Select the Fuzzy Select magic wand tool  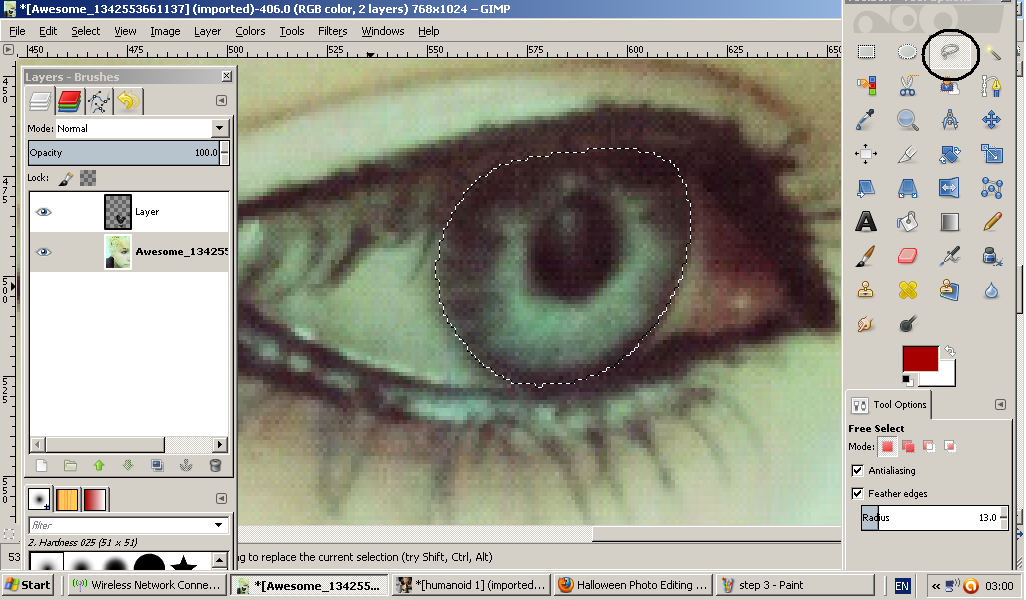[992, 53]
